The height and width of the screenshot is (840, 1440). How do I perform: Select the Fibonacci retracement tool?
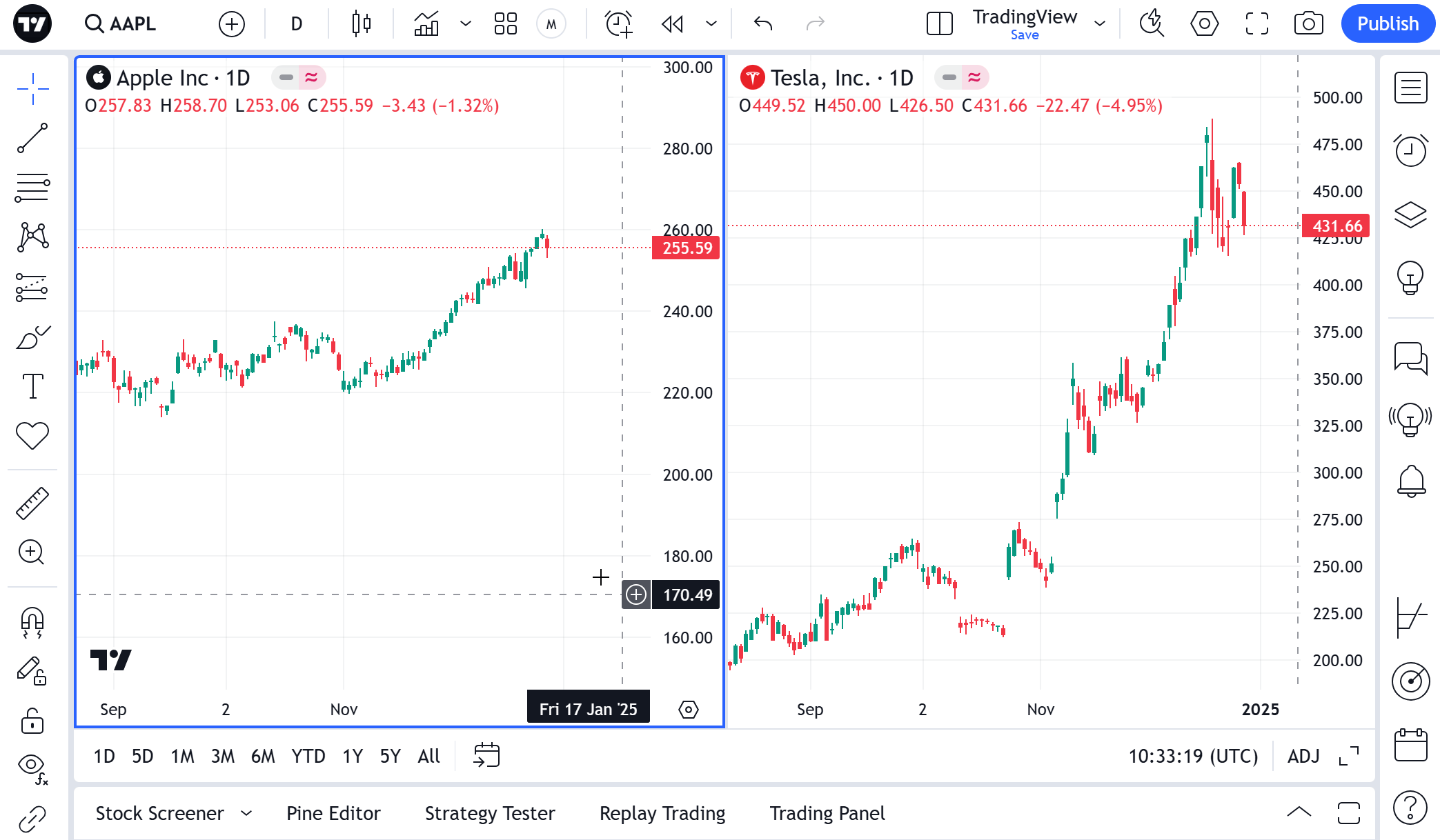[32, 188]
